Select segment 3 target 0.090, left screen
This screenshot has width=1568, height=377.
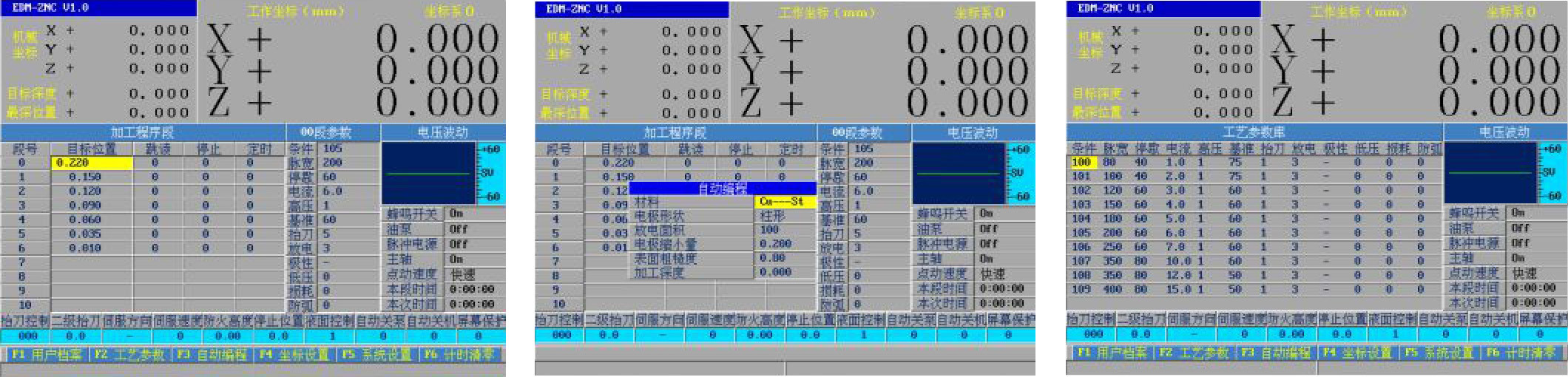(x=92, y=206)
